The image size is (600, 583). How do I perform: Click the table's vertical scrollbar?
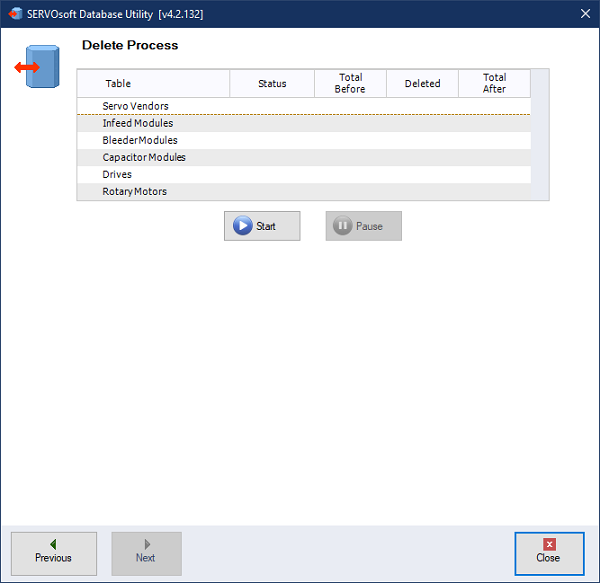point(540,135)
